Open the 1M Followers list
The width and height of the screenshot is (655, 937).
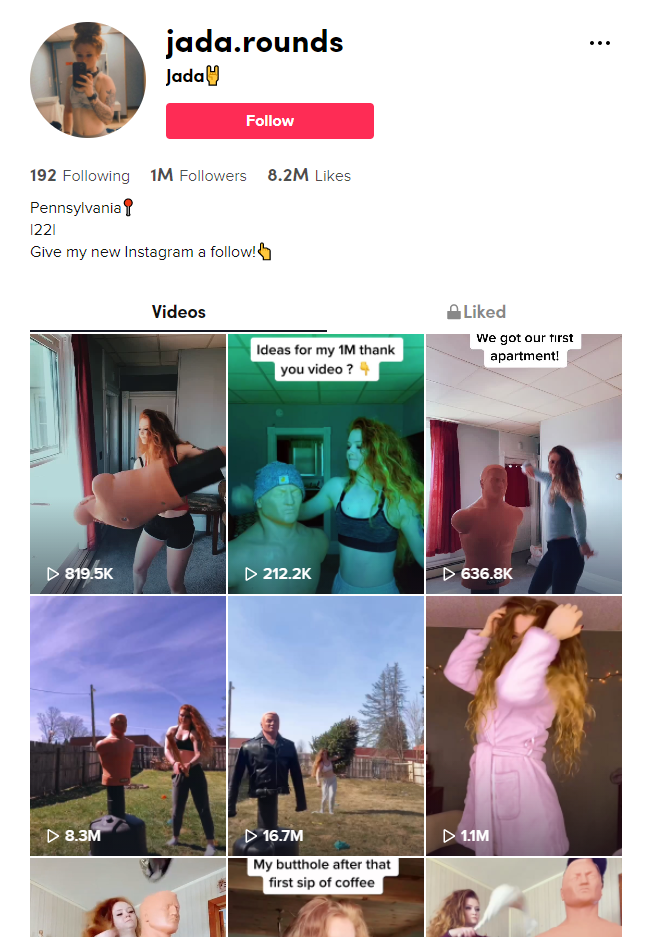[198, 176]
